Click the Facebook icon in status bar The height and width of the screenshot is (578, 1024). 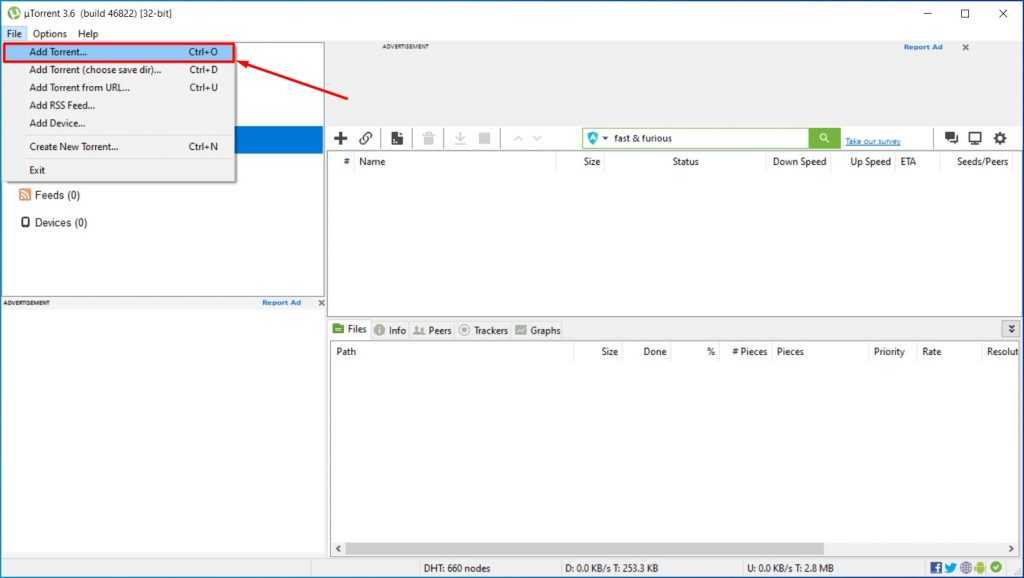coord(936,568)
